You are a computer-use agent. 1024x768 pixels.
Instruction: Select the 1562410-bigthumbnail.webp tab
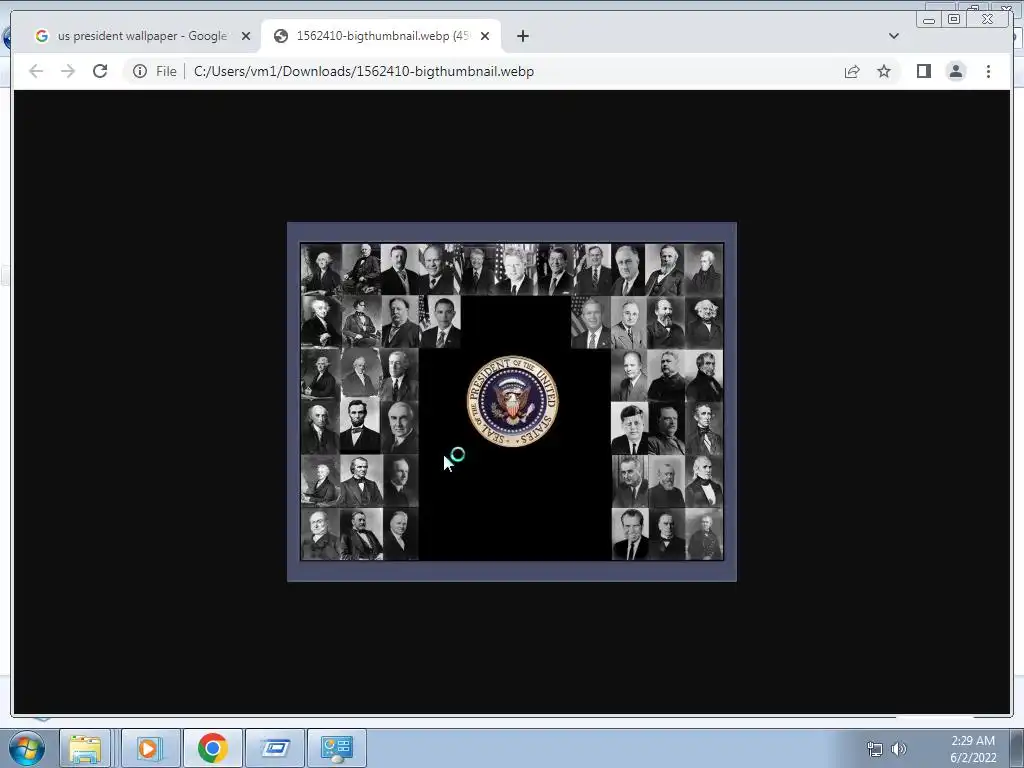[x=383, y=36]
